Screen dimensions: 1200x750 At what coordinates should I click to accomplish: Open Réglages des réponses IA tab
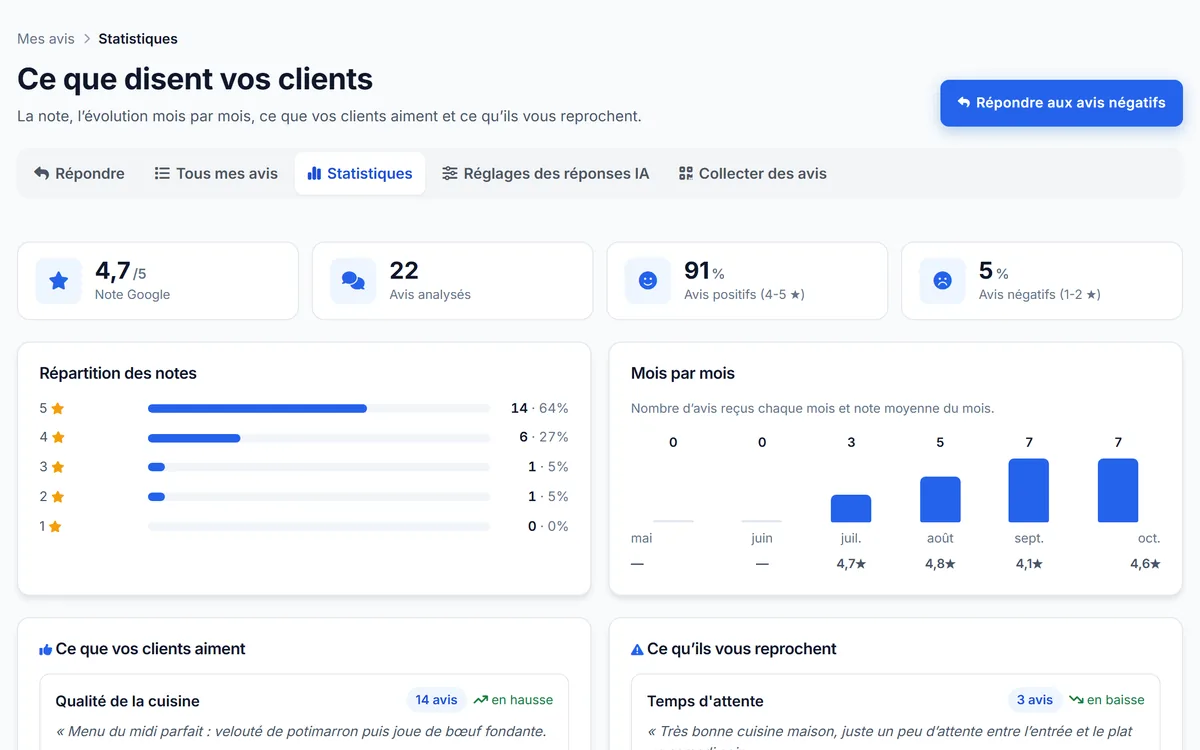(x=546, y=173)
